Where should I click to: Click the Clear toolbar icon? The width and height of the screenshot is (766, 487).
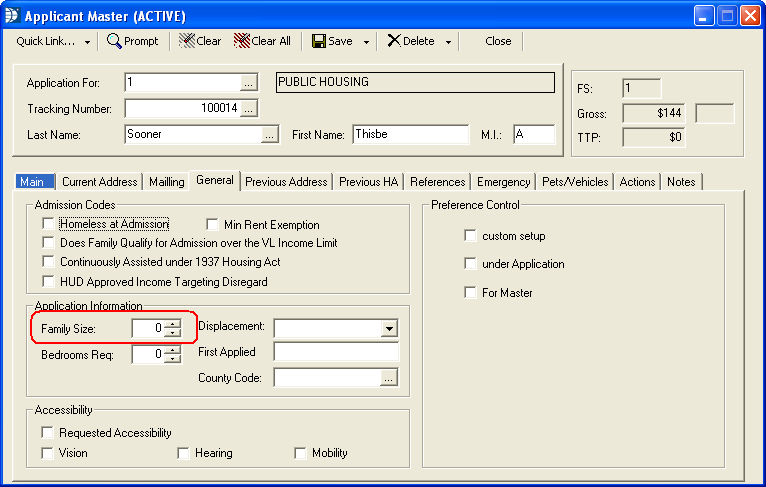[187, 41]
